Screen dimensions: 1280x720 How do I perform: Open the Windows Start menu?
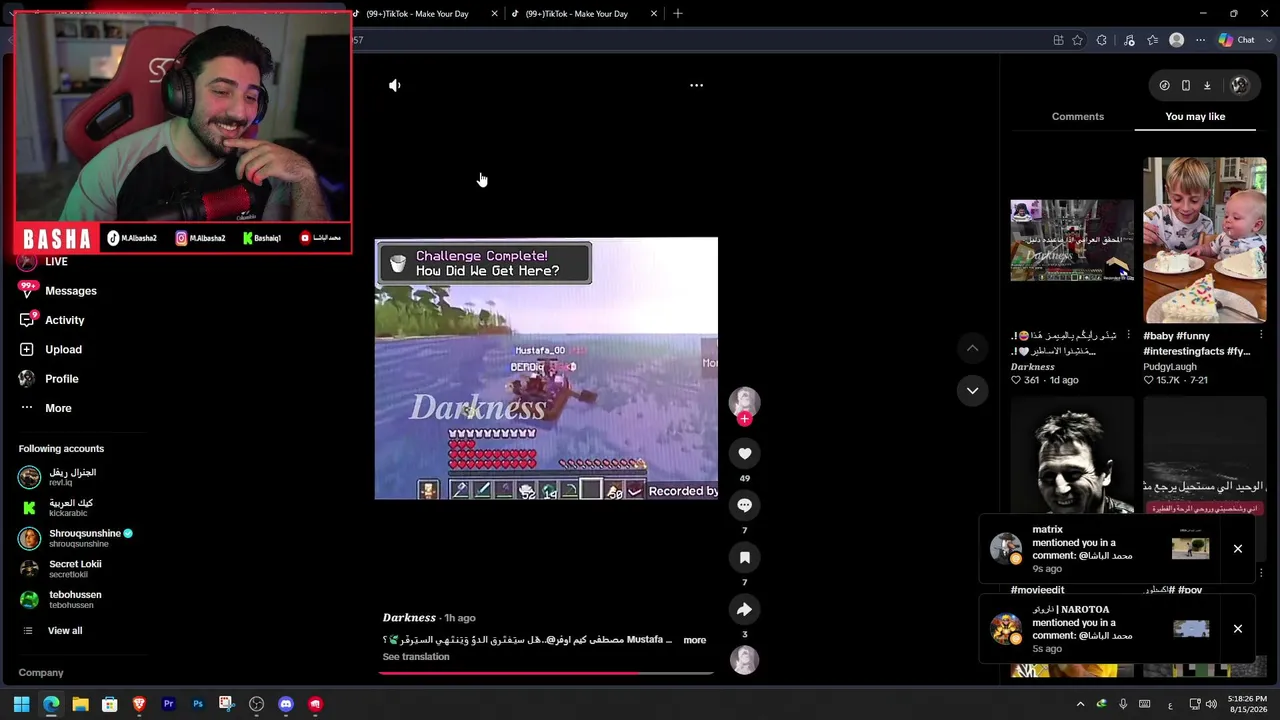(22, 705)
